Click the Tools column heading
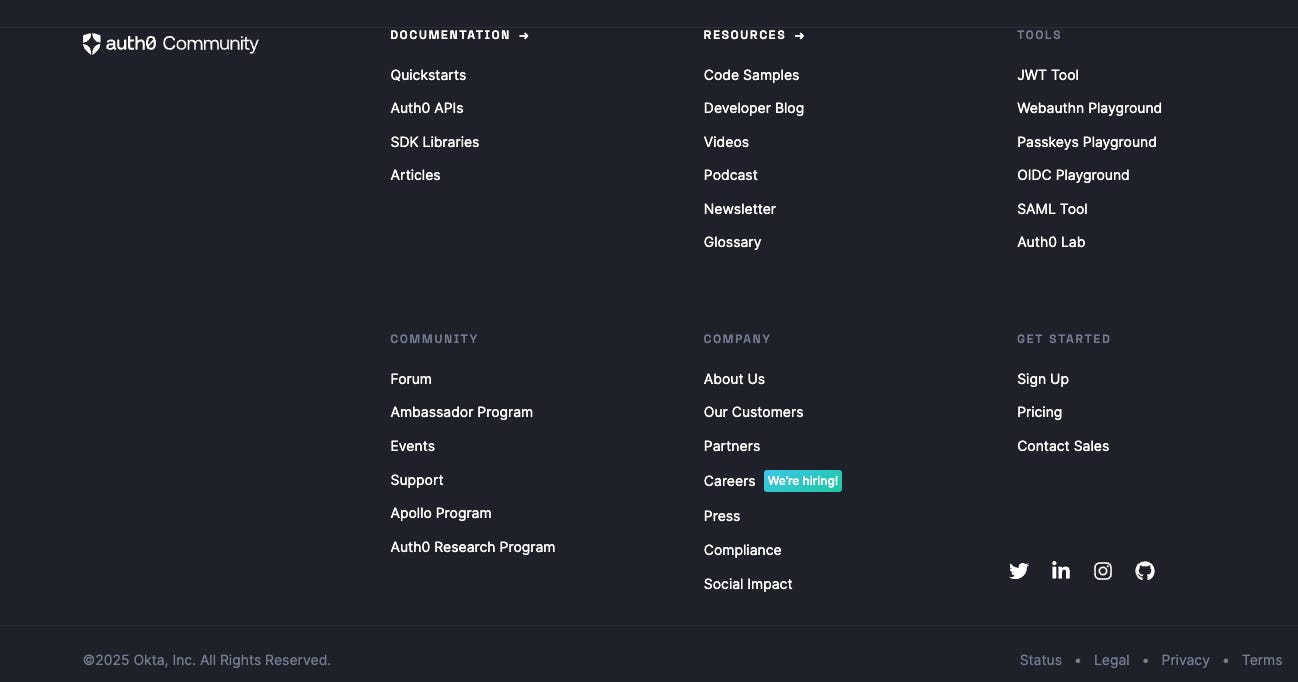 [1039, 35]
